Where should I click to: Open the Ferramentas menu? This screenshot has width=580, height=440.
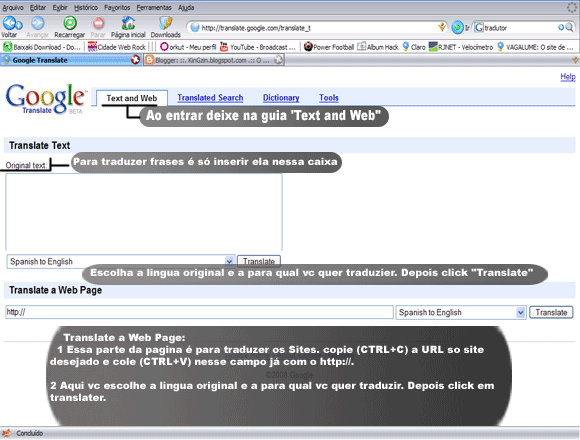coord(154,7)
